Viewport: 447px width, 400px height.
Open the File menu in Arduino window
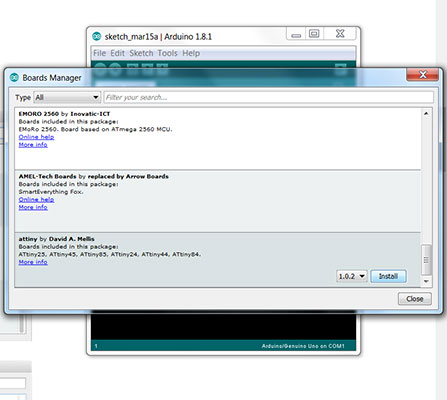click(x=99, y=53)
